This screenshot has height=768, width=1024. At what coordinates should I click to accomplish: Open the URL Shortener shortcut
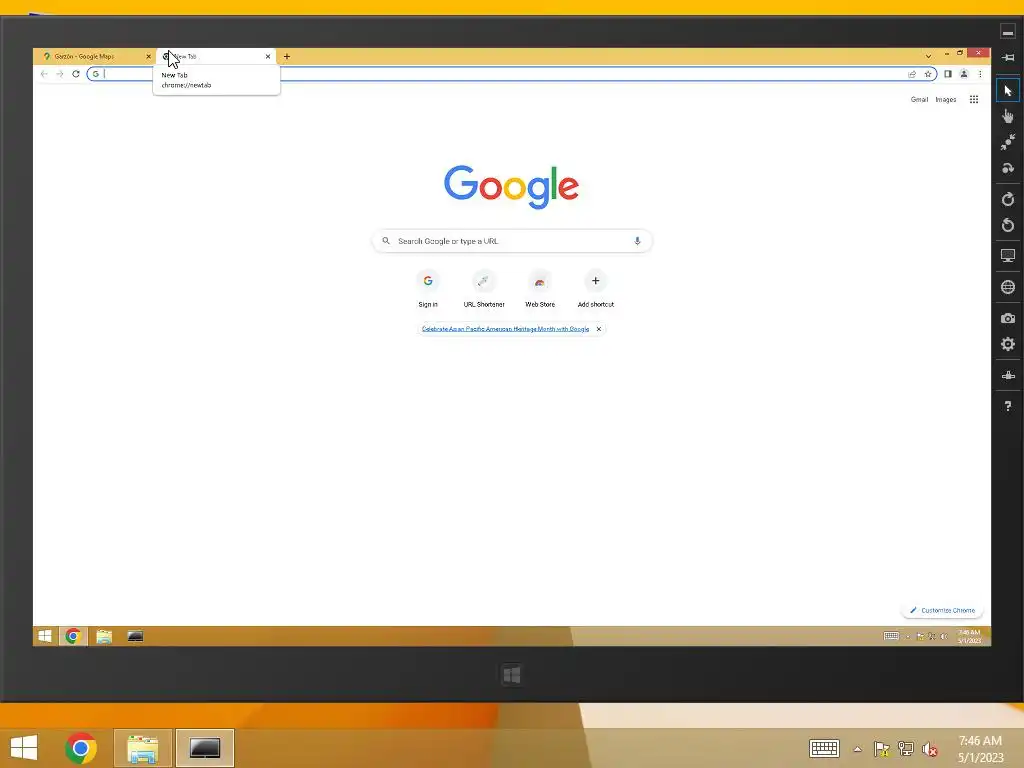pos(484,289)
